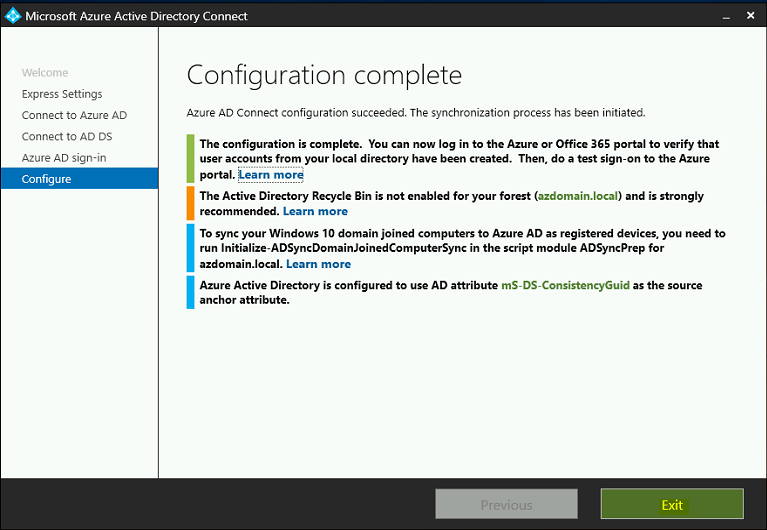
Task: Click Initialize-ADSyncDomainJoinedComputerSync script name text
Action: (343, 248)
